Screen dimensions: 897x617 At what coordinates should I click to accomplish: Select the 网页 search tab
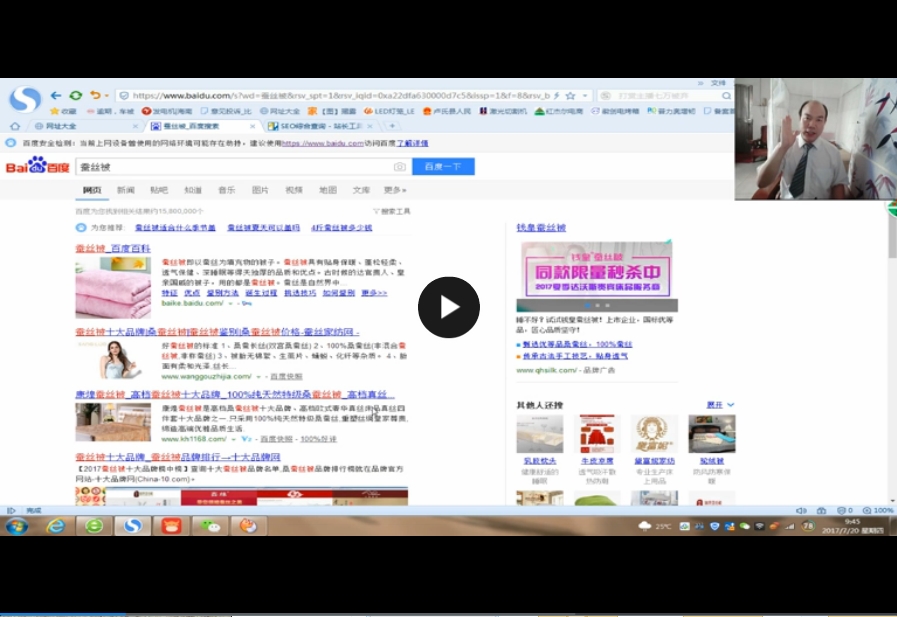(92, 190)
